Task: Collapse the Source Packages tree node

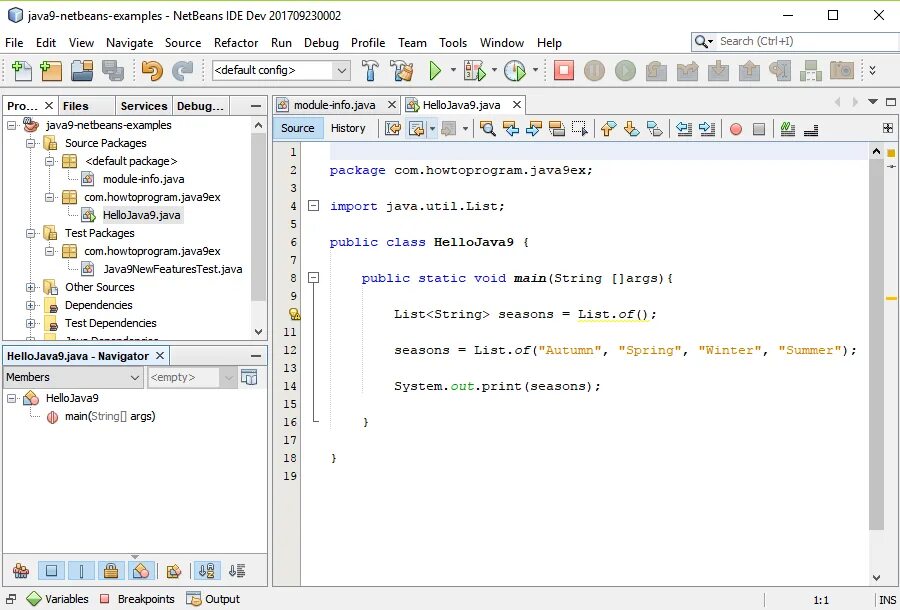Action: tap(30, 143)
